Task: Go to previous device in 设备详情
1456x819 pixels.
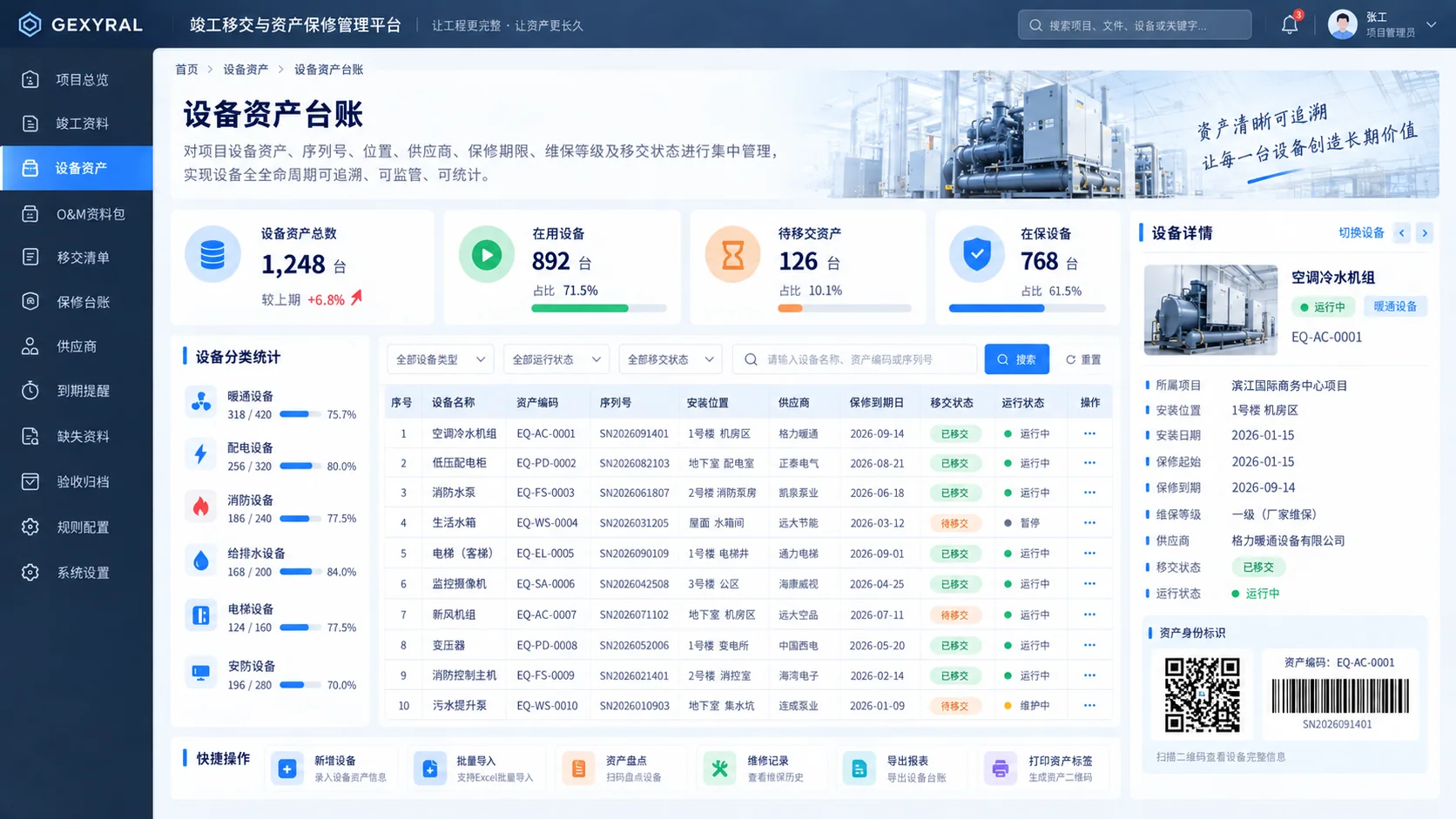Action: pos(1402,232)
